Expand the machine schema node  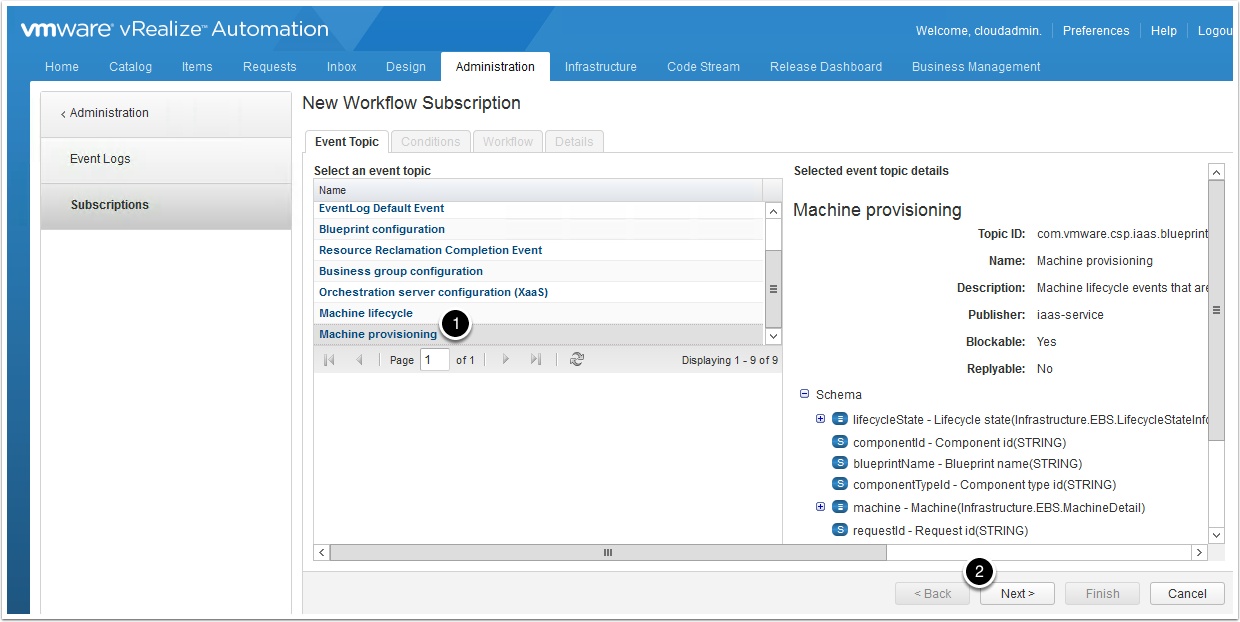pos(821,507)
